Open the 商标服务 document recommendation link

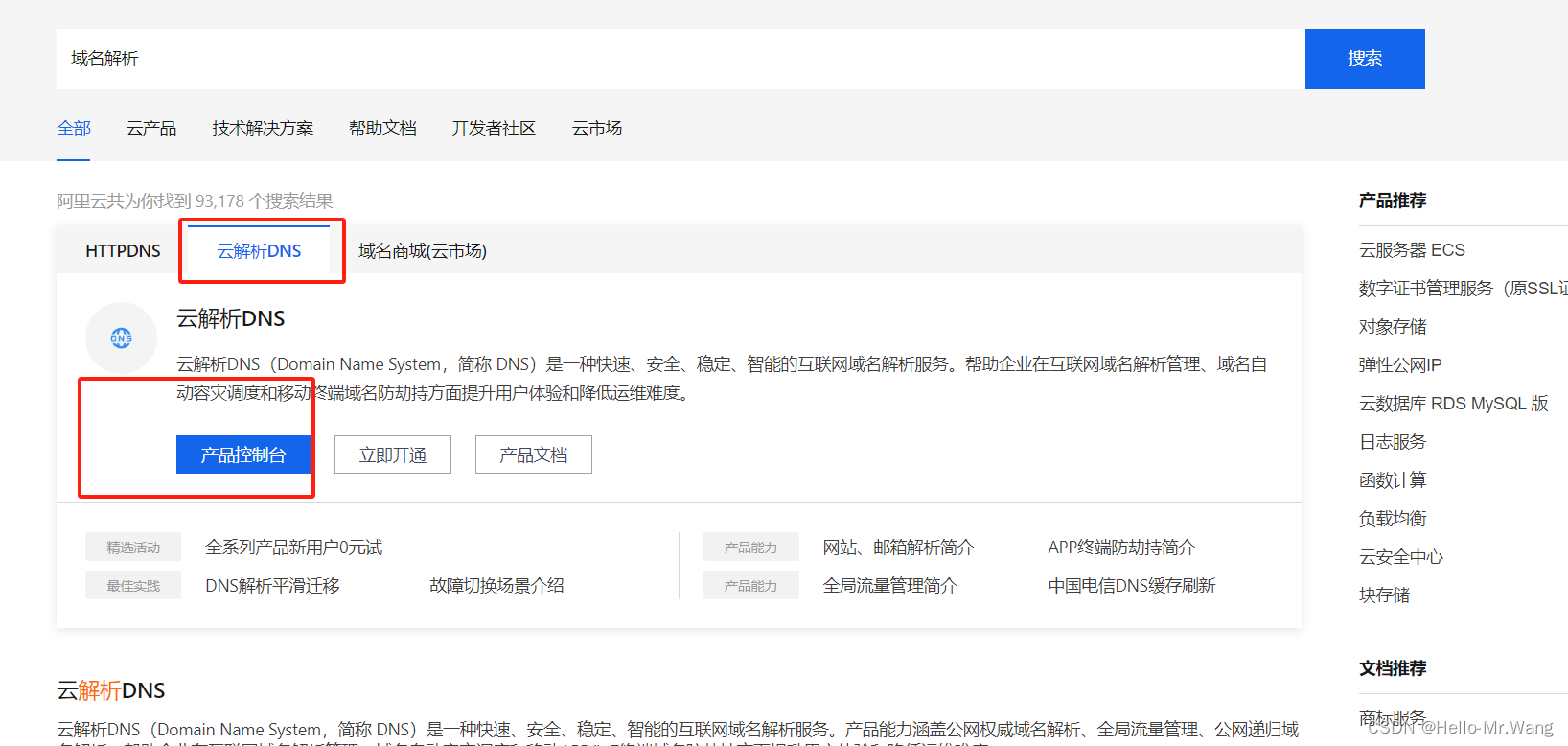(x=1393, y=718)
